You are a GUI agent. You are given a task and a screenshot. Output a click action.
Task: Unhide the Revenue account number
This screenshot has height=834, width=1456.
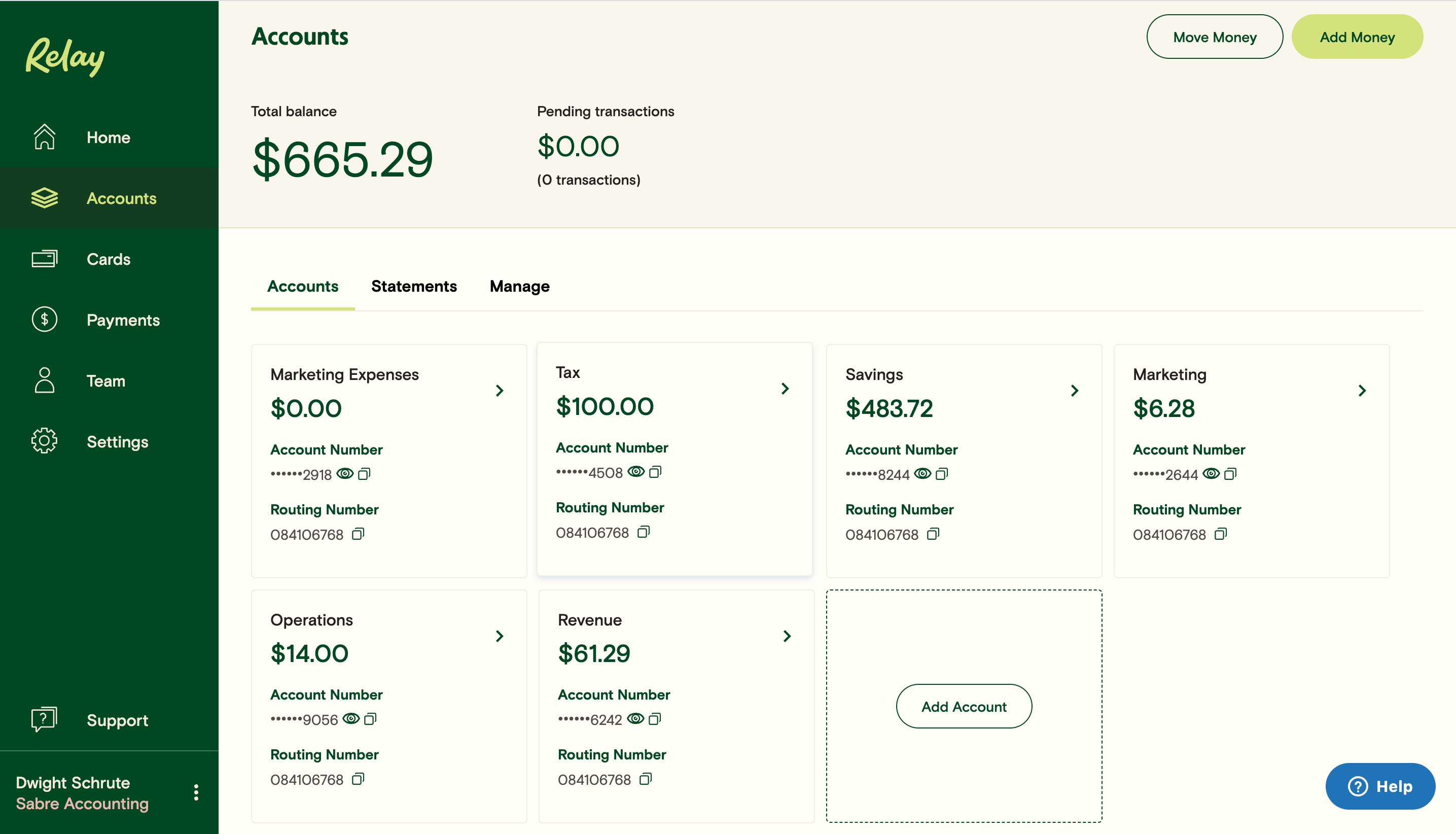point(636,719)
